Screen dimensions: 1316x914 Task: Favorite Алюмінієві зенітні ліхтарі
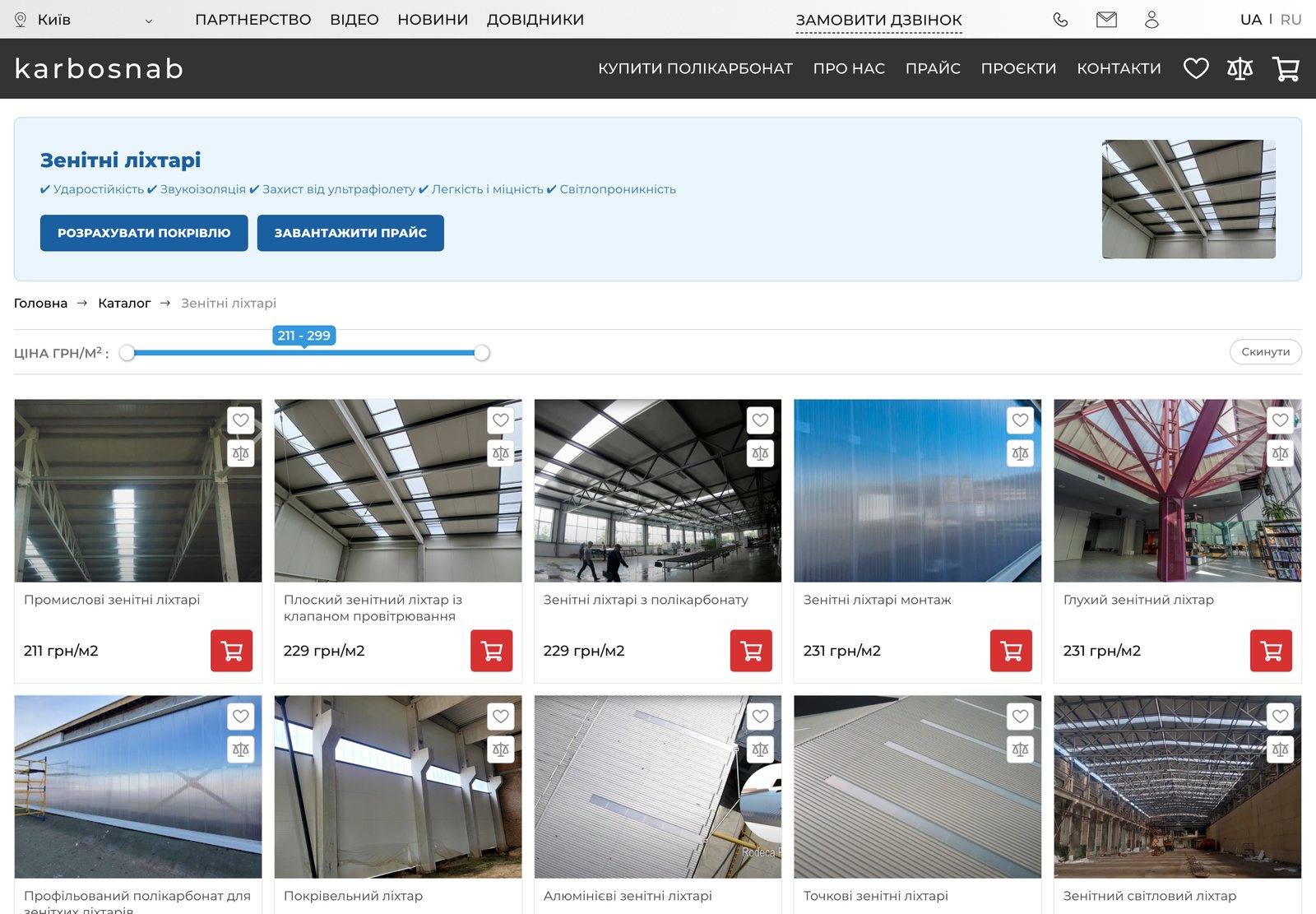click(x=761, y=717)
